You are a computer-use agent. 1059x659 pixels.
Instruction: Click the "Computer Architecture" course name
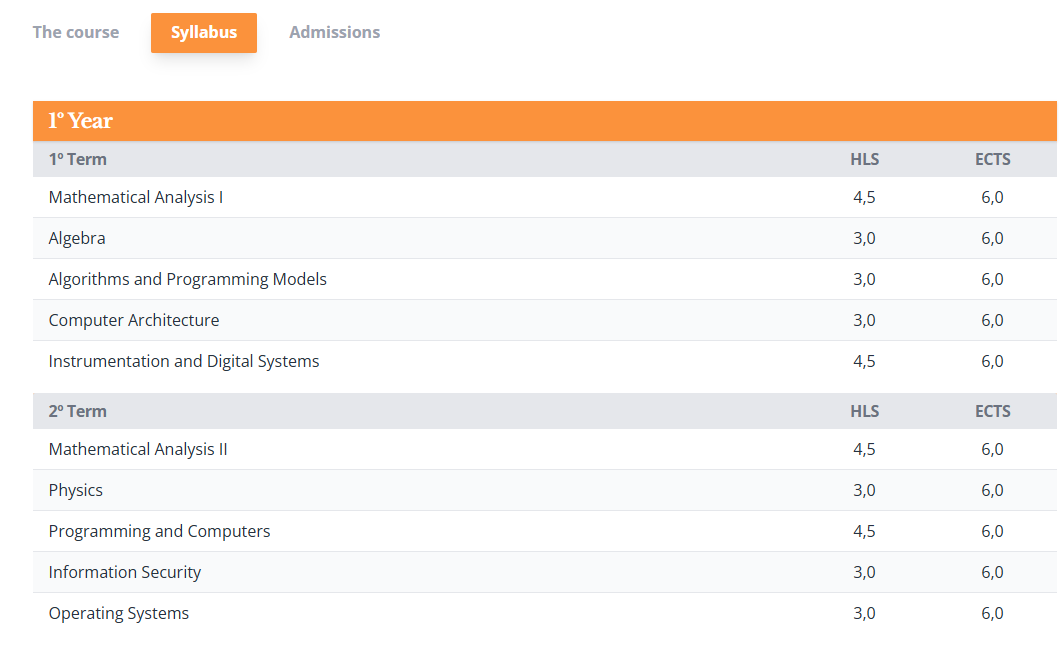point(134,320)
